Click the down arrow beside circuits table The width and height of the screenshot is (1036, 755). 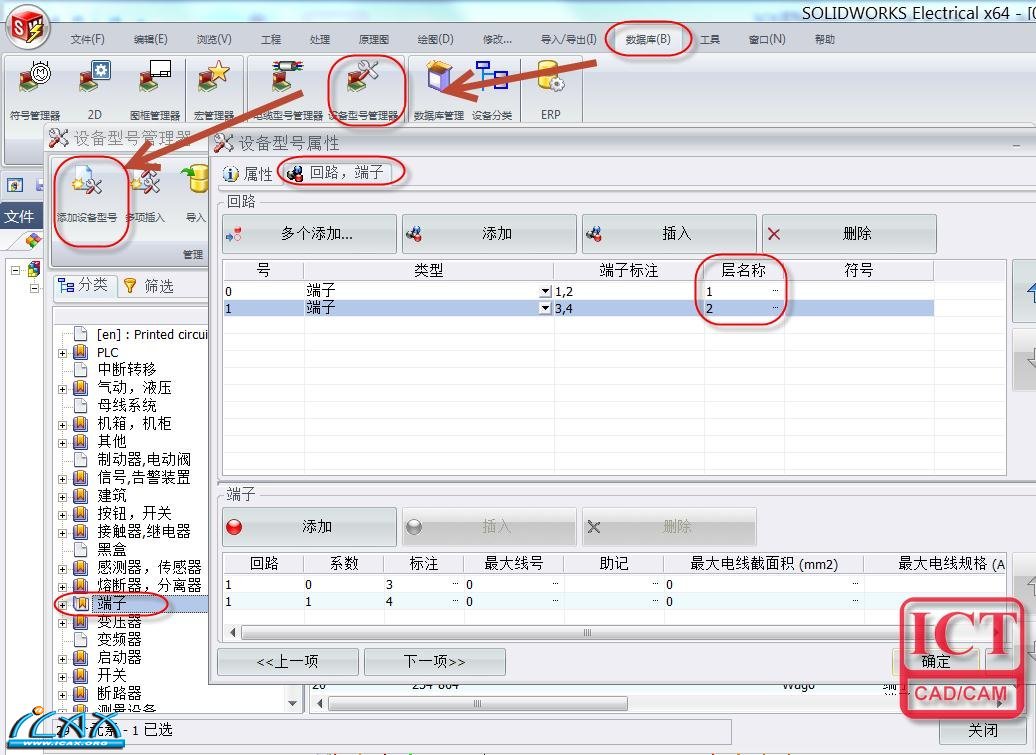[1023, 359]
